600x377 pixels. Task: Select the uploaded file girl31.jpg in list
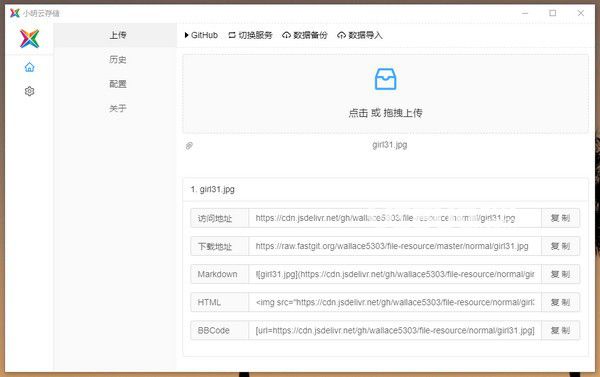[x=390, y=145]
